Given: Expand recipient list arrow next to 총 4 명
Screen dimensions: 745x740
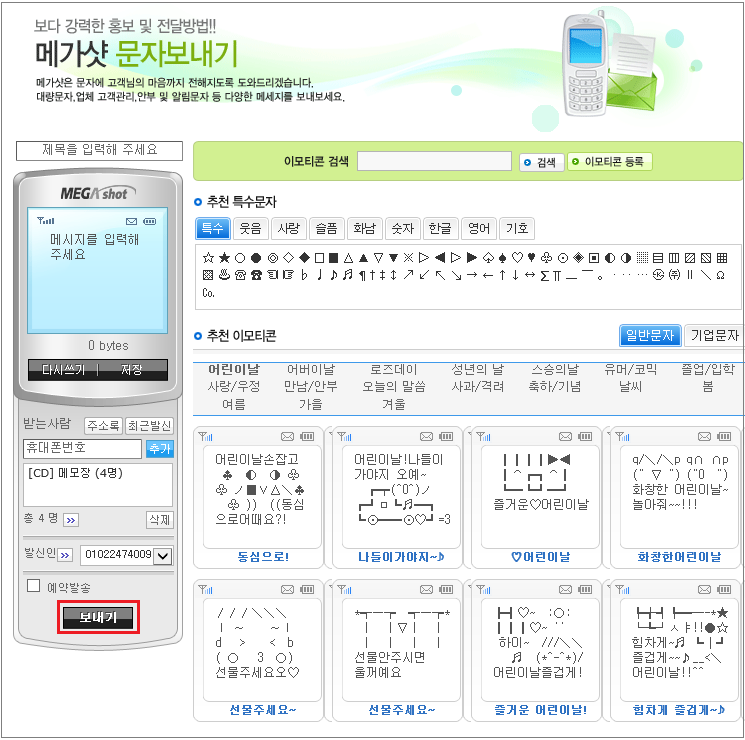Looking at the screenshot, I should pos(71,520).
